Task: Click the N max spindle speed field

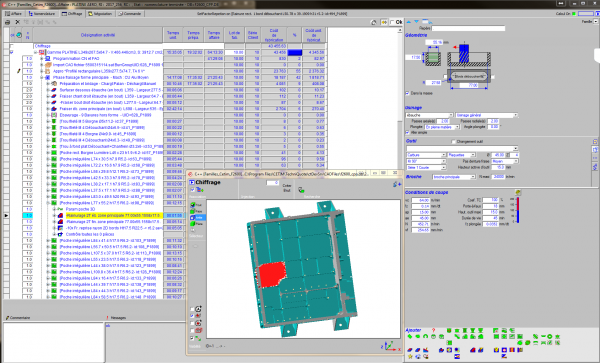Action: (x=498, y=177)
